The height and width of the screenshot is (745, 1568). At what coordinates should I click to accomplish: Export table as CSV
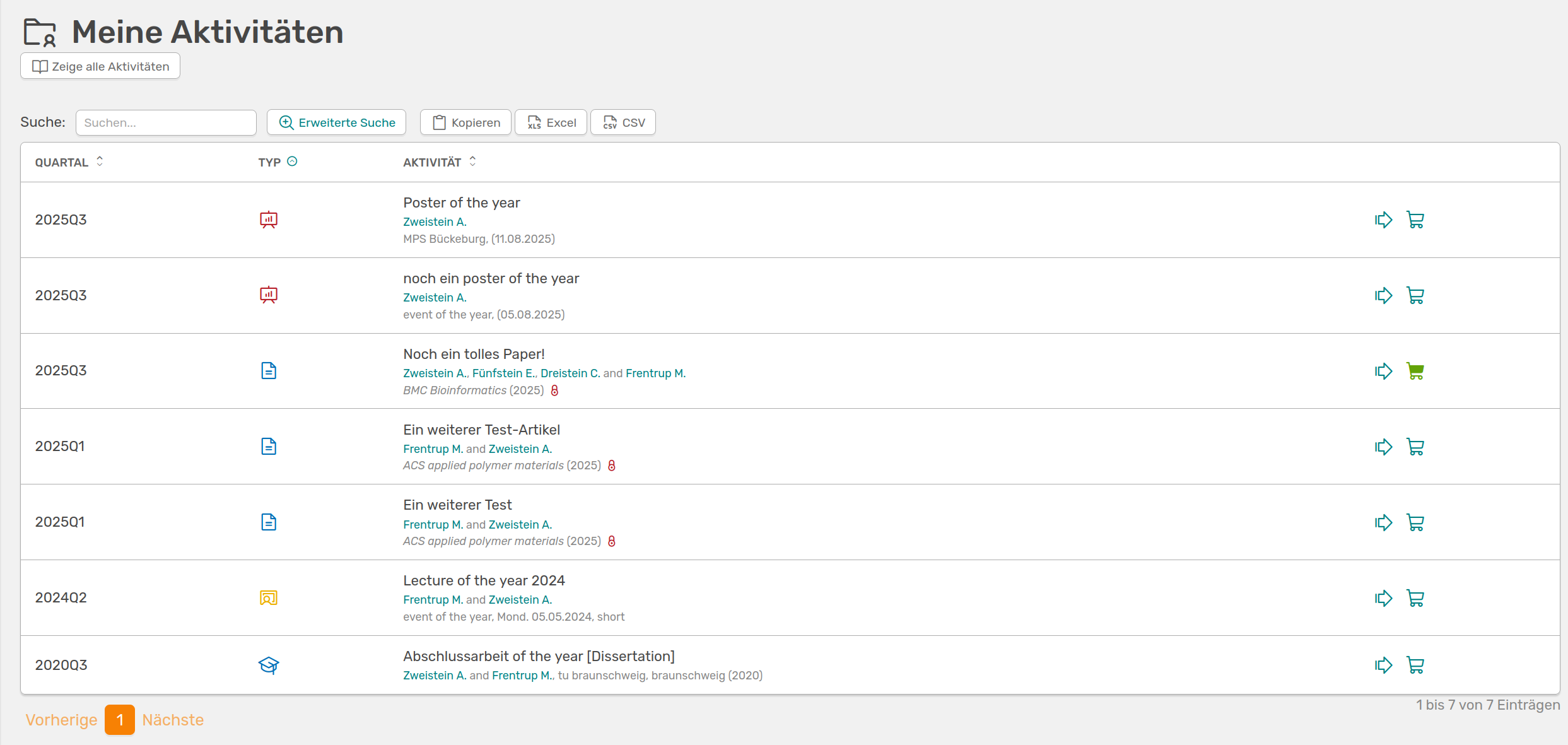623,122
